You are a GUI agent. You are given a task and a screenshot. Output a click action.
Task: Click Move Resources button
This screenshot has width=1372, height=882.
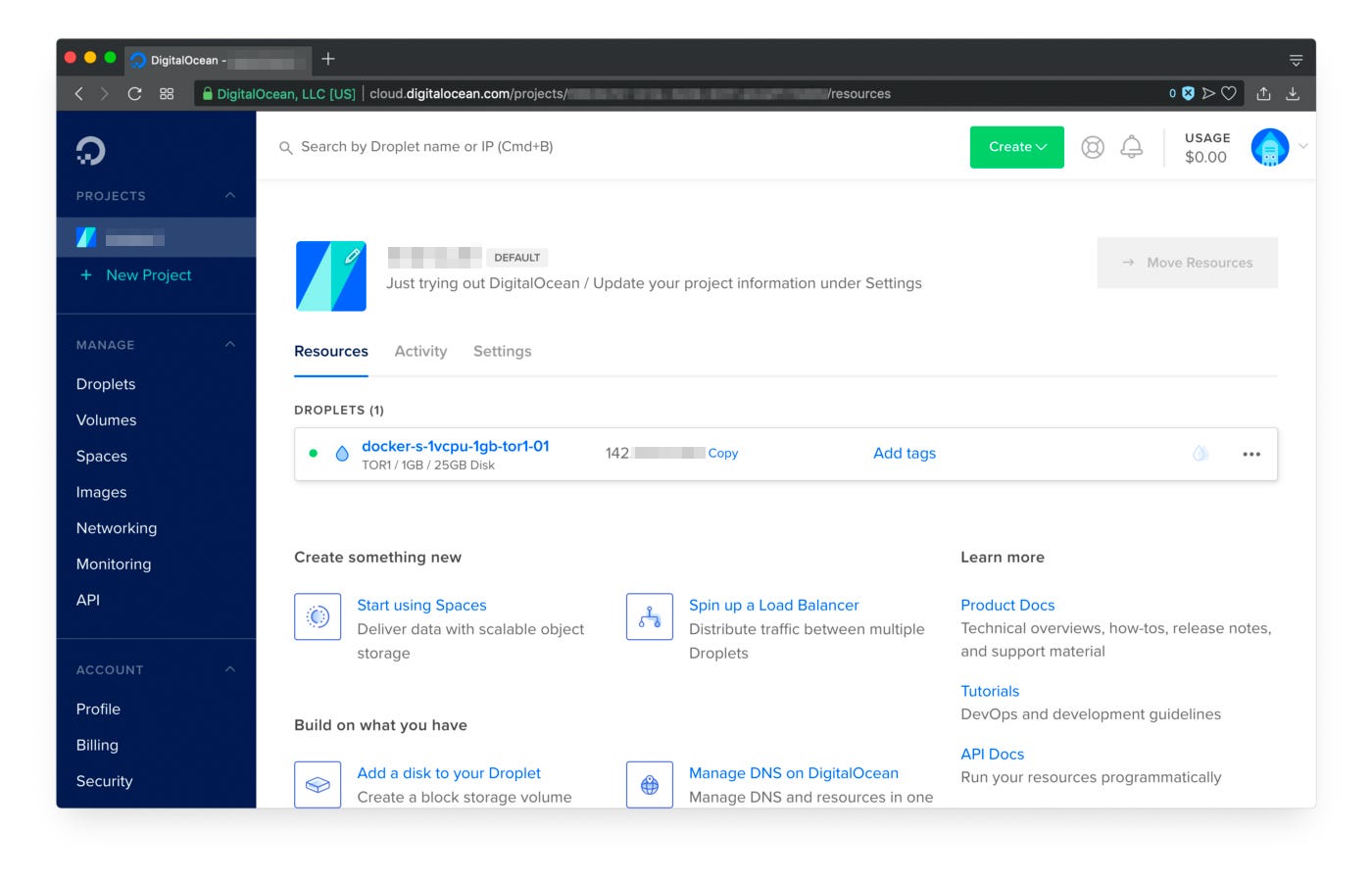(1187, 263)
